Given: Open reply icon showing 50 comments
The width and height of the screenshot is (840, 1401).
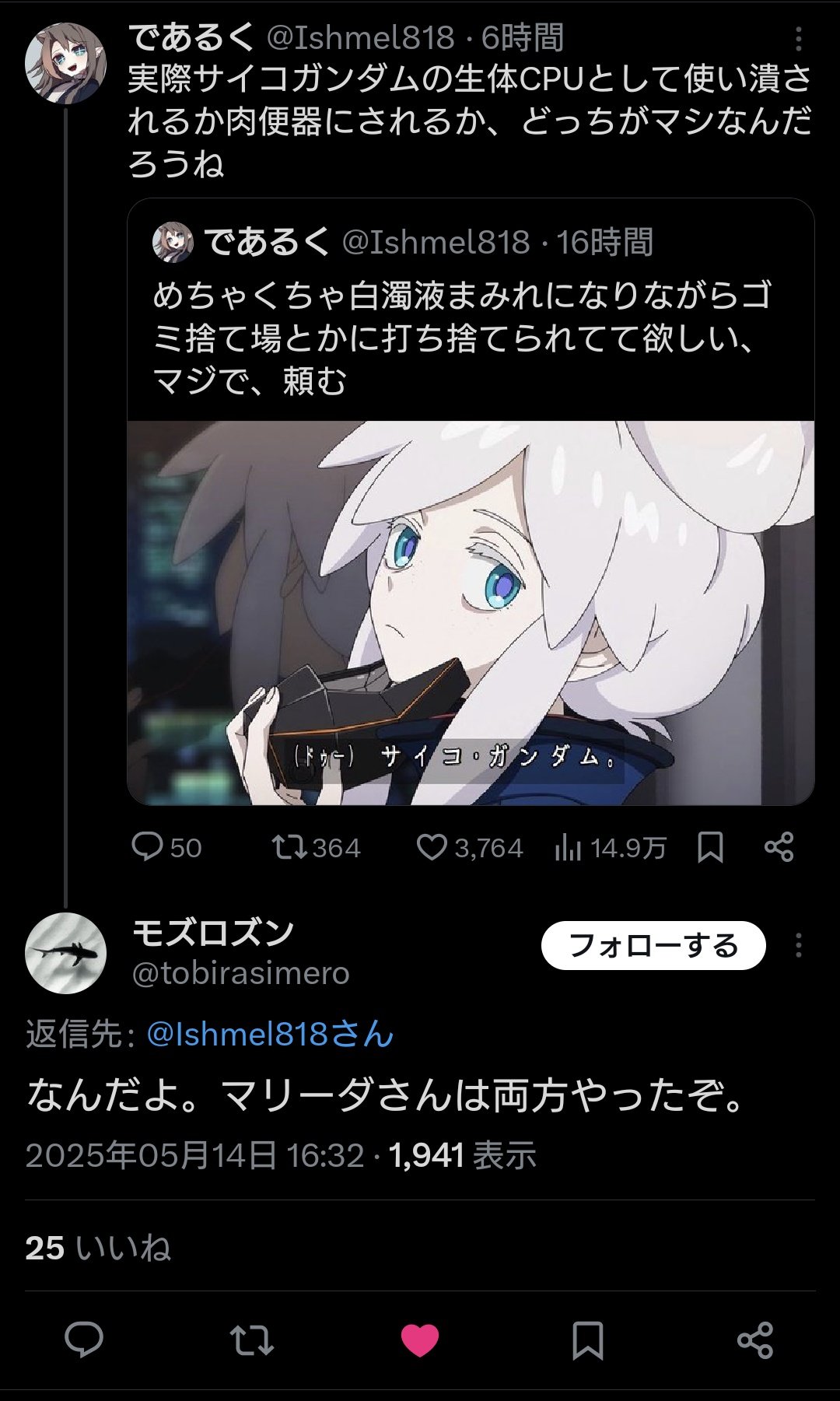Looking at the screenshot, I should [x=147, y=846].
